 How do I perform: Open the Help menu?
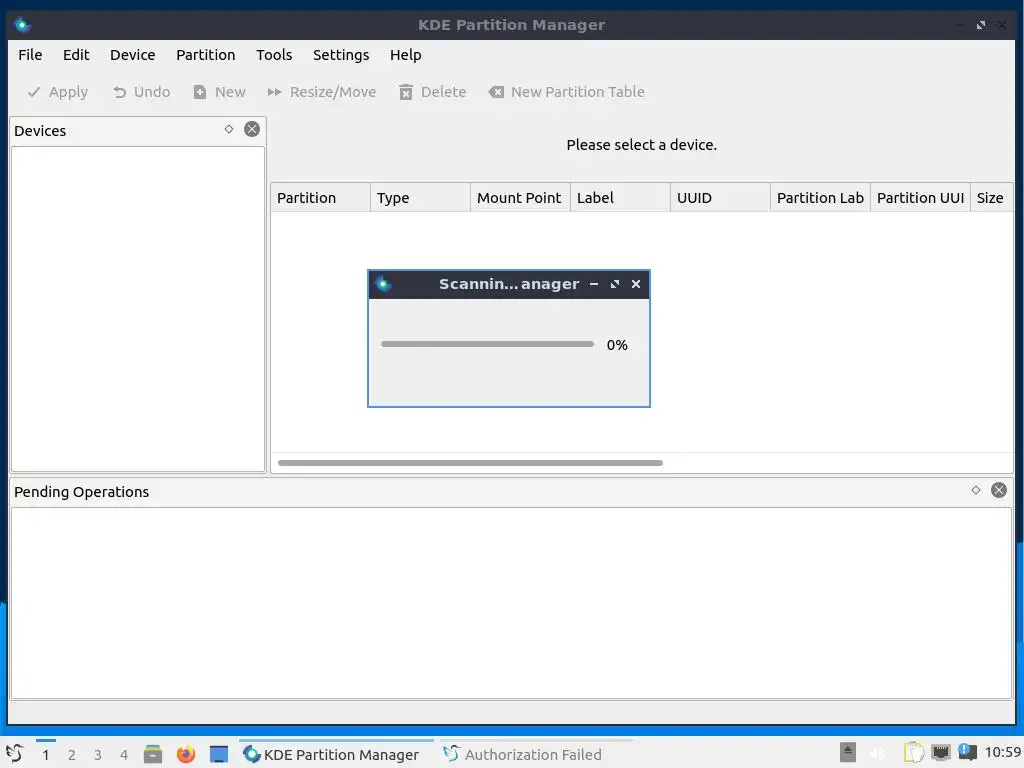(x=406, y=55)
